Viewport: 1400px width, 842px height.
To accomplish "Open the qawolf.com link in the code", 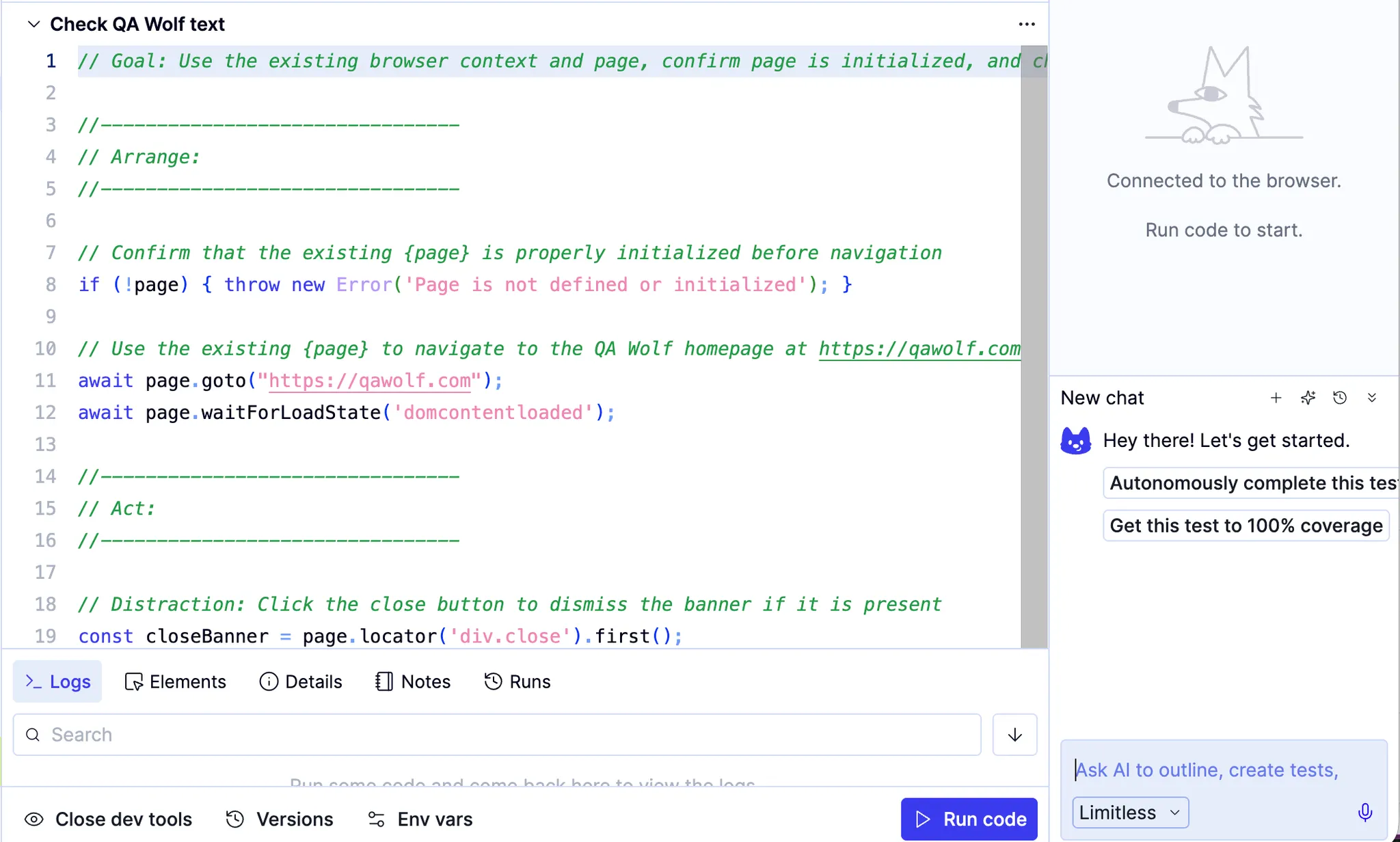I will [x=369, y=381].
